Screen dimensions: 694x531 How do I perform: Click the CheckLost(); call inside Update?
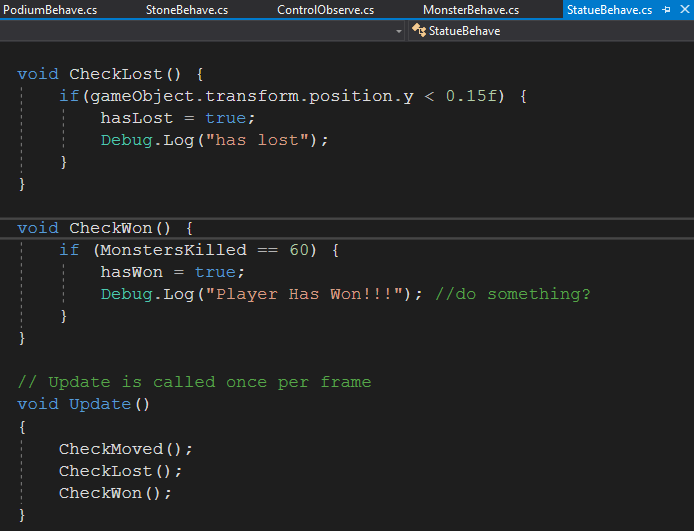point(120,471)
